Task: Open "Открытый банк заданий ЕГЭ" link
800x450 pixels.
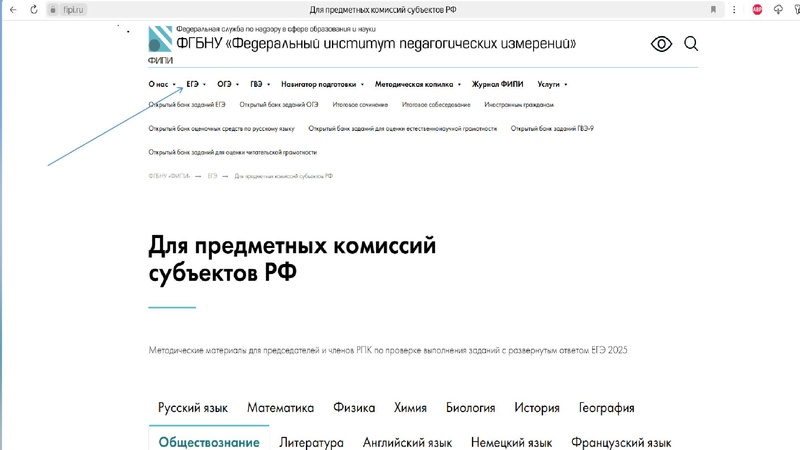Action: click(187, 105)
